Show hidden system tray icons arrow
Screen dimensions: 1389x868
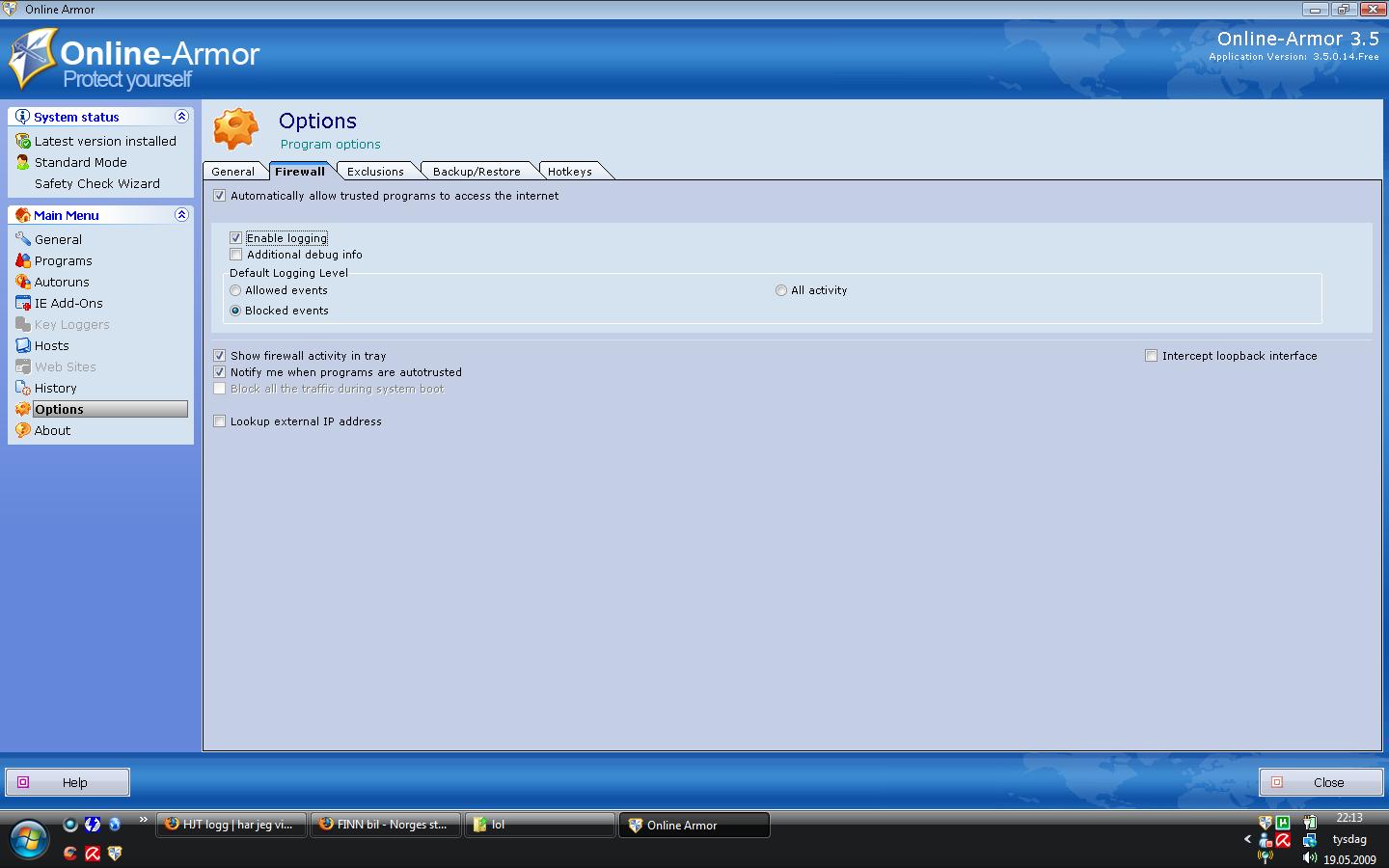1247,840
